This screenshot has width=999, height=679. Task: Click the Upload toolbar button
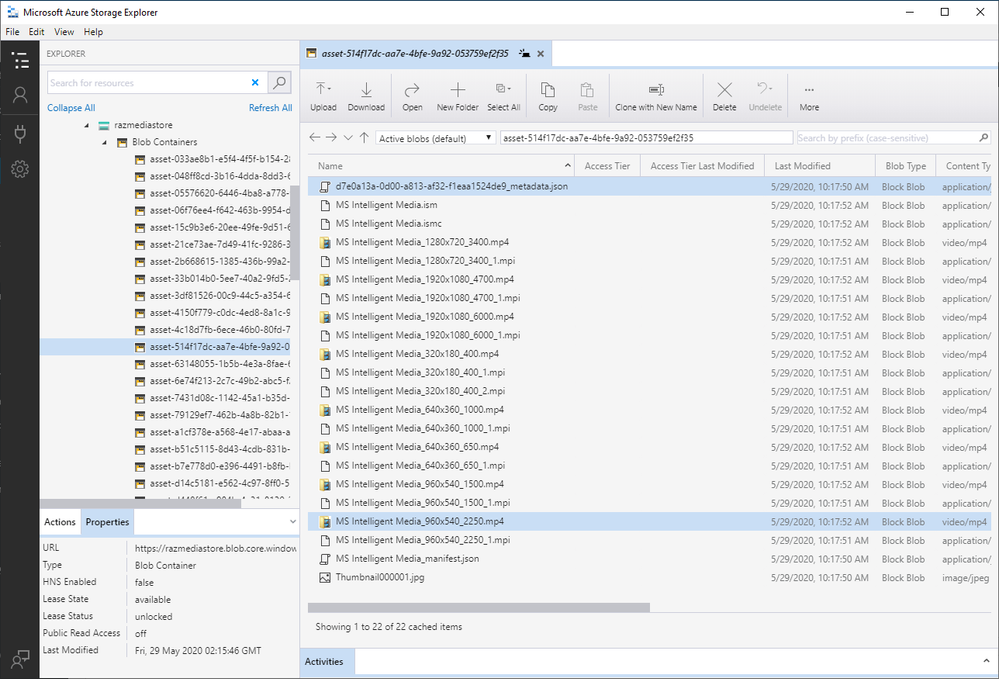323,96
